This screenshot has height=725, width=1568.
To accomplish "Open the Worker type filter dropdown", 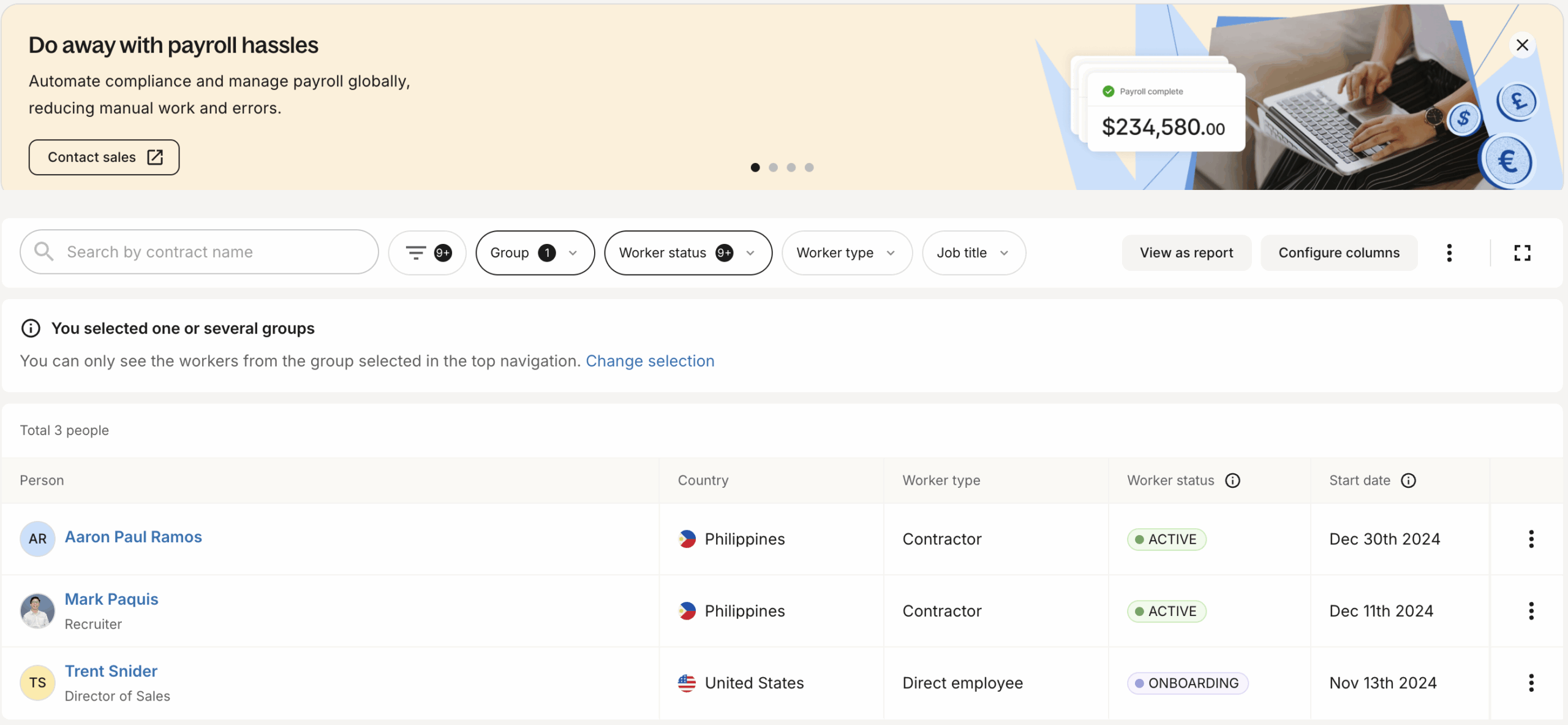I will point(846,252).
